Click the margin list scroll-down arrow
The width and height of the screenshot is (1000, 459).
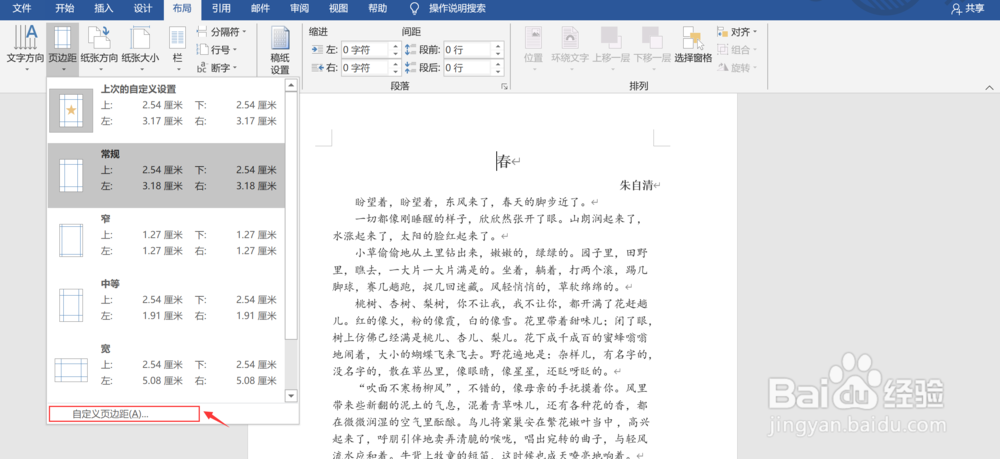pos(291,396)
